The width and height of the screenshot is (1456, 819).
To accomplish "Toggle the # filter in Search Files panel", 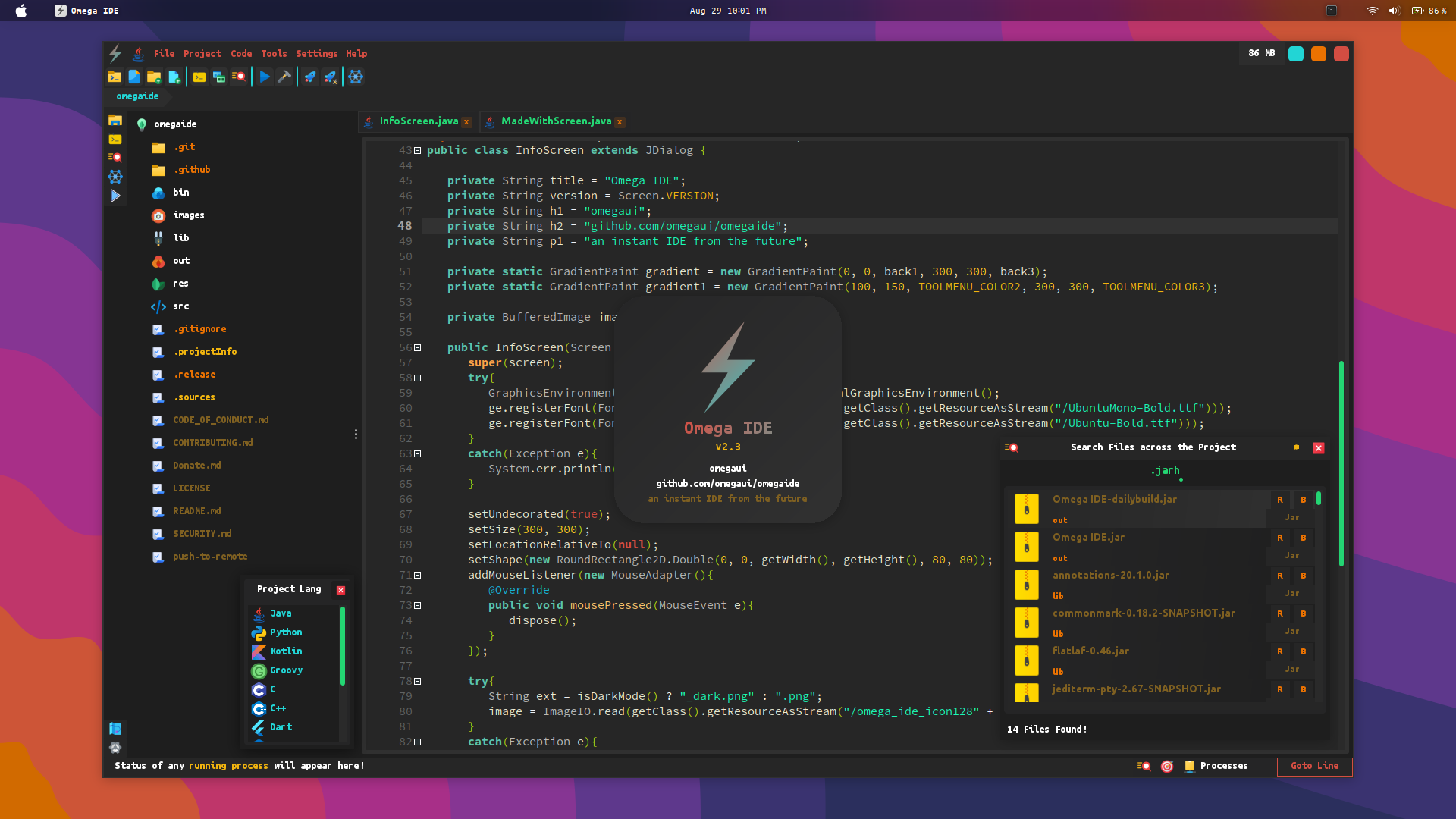I will coord(1296,447).
